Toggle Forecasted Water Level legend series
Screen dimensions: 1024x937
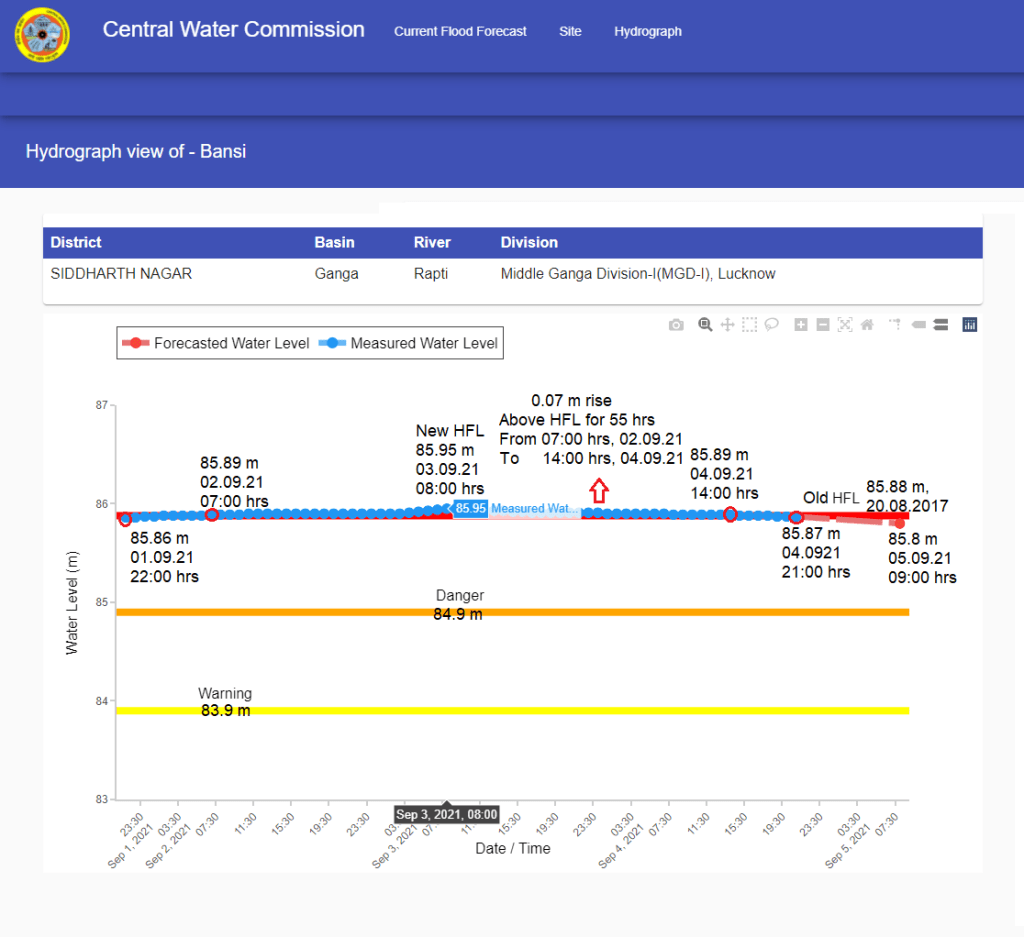214,343
